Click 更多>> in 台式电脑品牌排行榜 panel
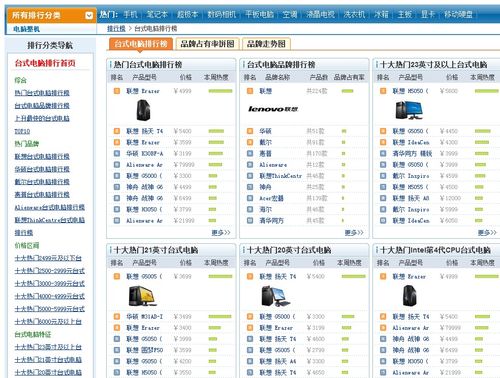Screen dimensions: 500x378 tap(354, 232)
